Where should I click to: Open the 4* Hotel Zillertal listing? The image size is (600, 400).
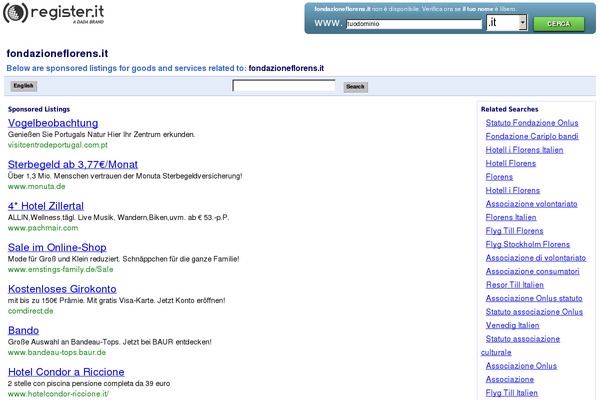pos(46,206)
